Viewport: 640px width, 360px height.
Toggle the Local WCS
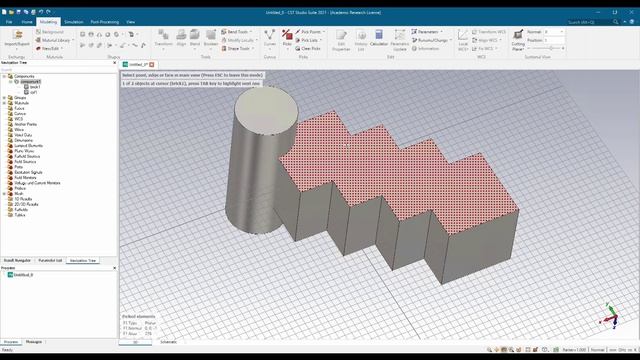[x=463, y=40]
